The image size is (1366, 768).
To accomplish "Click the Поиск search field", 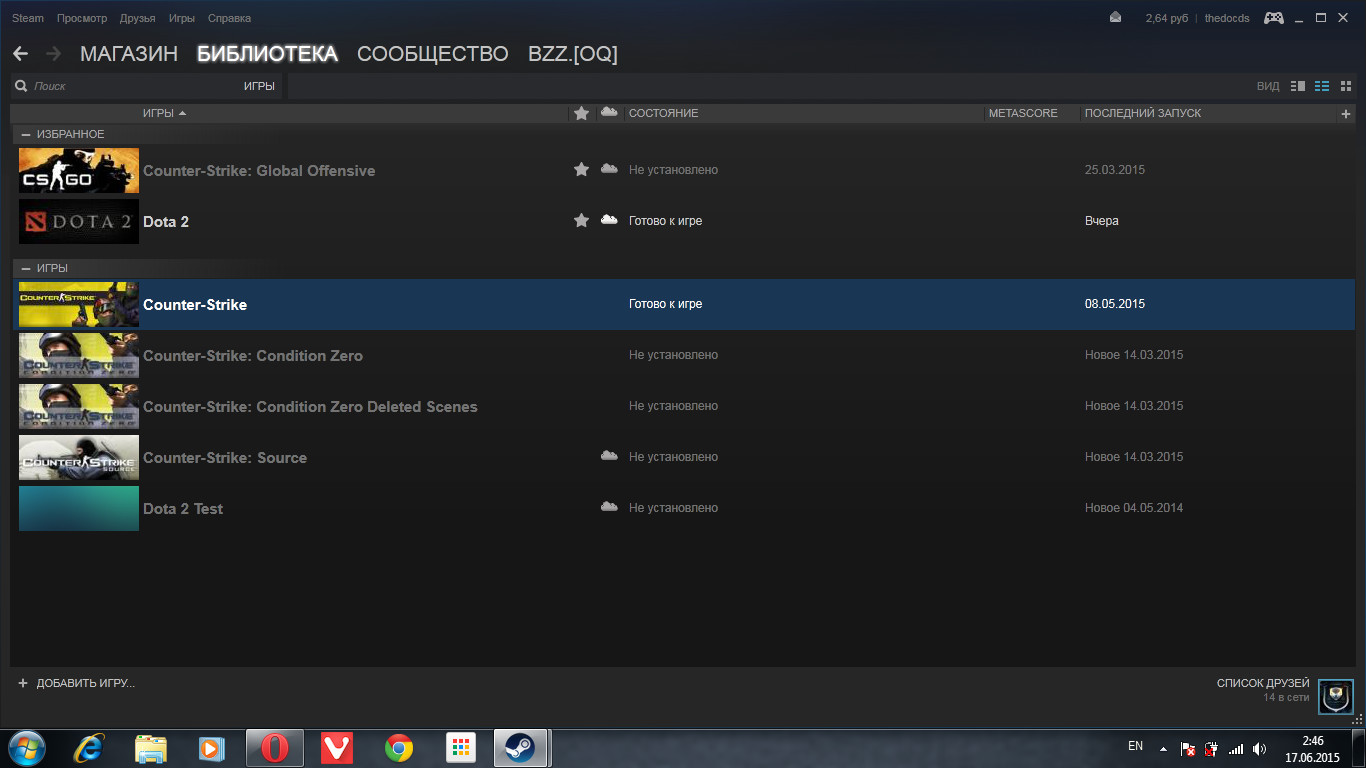I will click(125, 86).
